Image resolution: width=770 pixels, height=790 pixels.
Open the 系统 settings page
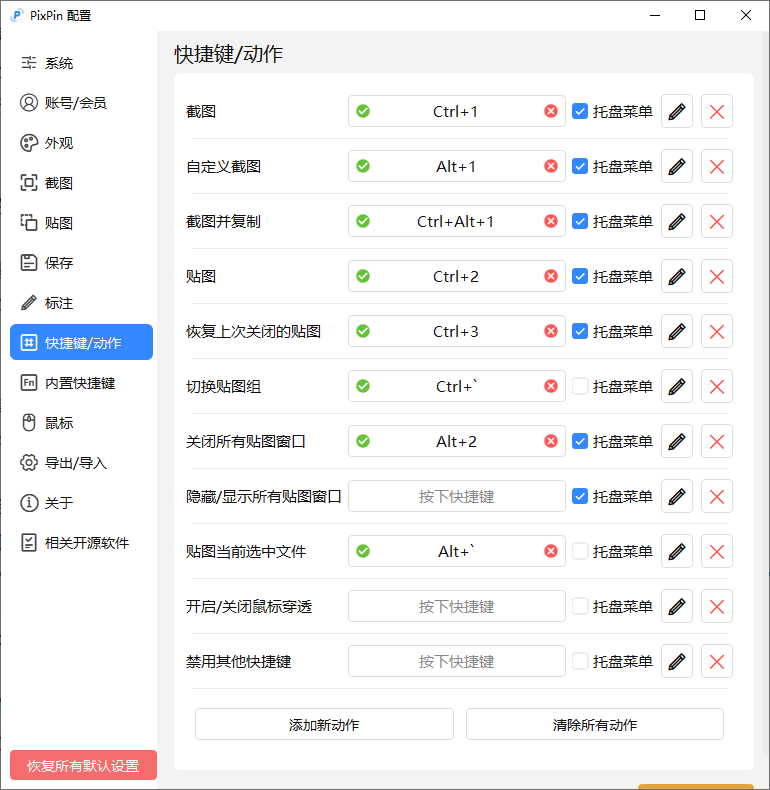[81, 63]
